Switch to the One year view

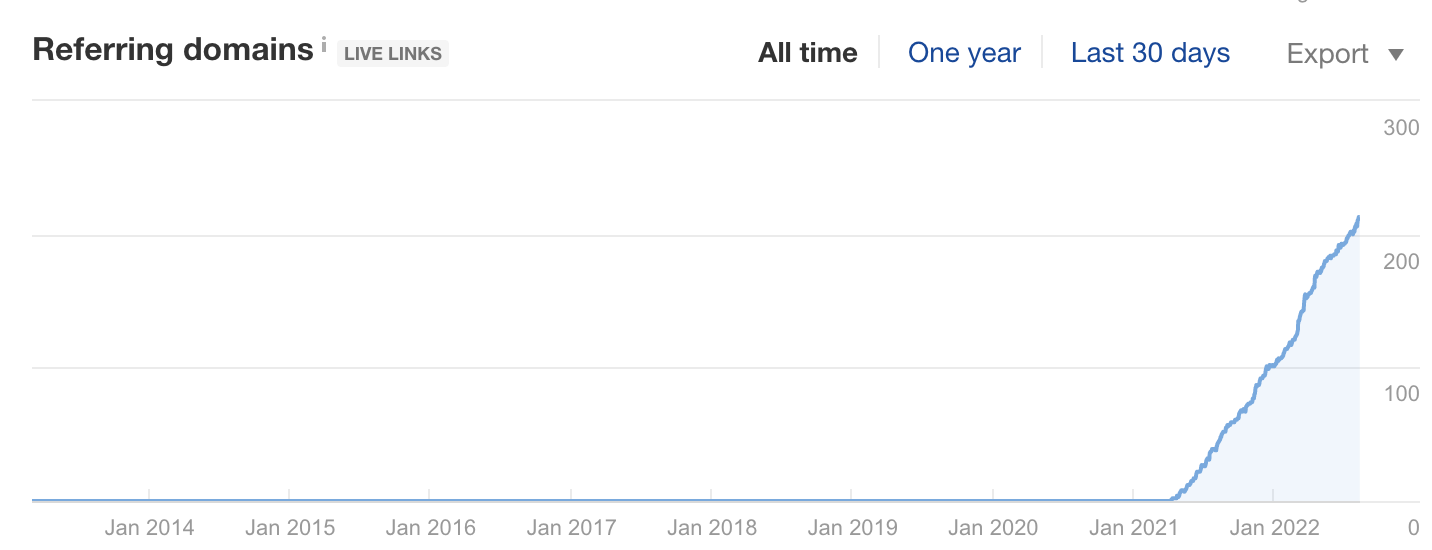tap(964, 53)
